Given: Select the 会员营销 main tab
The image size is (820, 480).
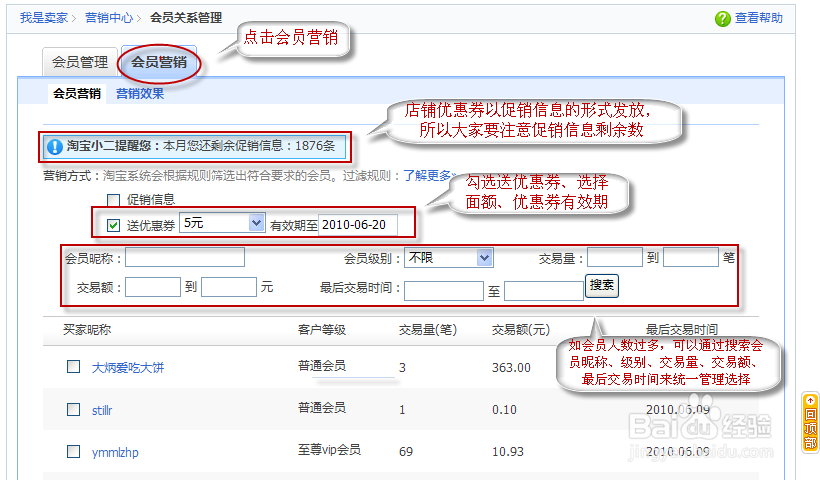Looking at the screenshot, I should pyautogui.click(x=159, y=62).
